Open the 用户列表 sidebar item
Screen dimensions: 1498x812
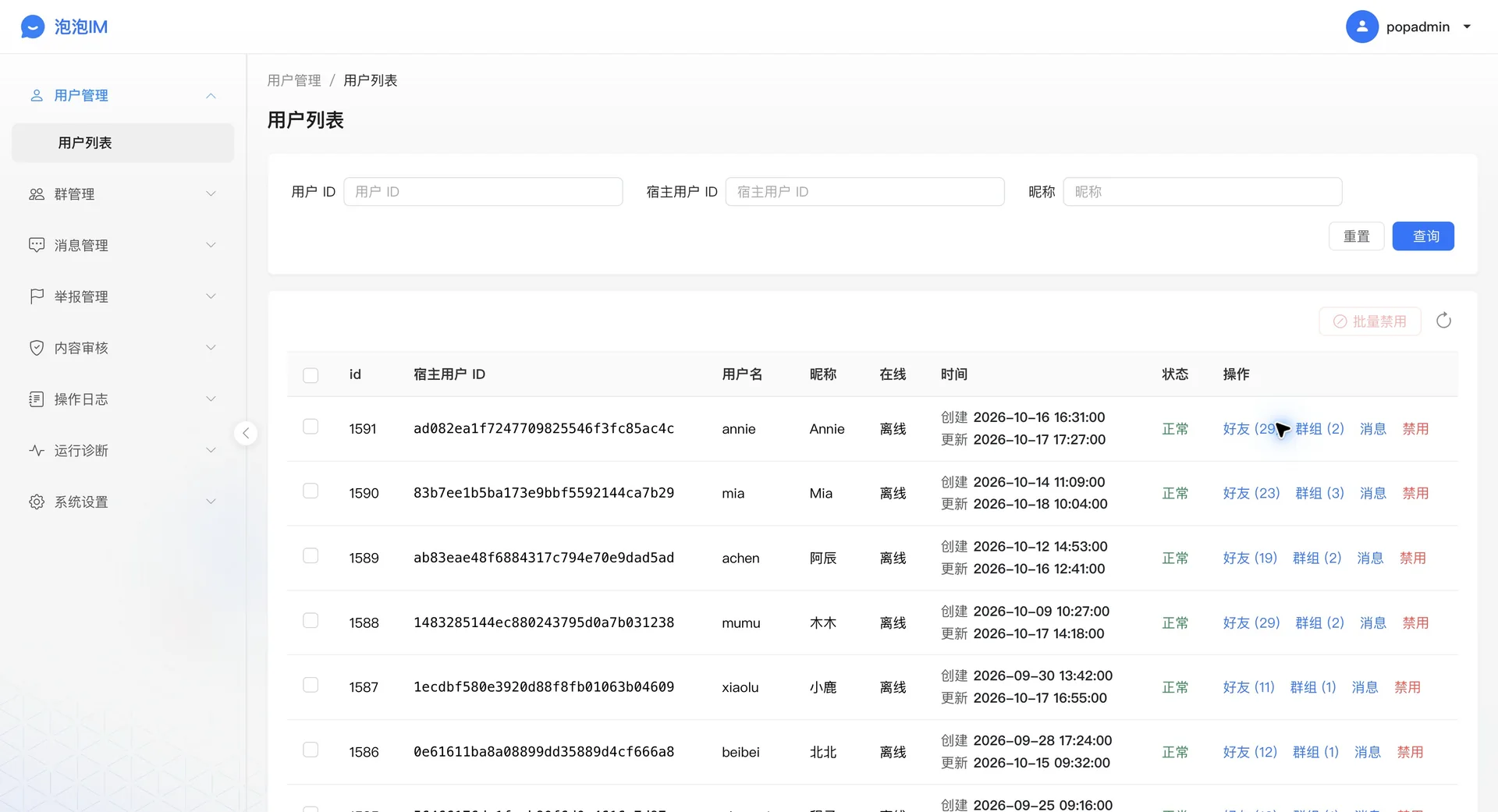click(123, 143)
